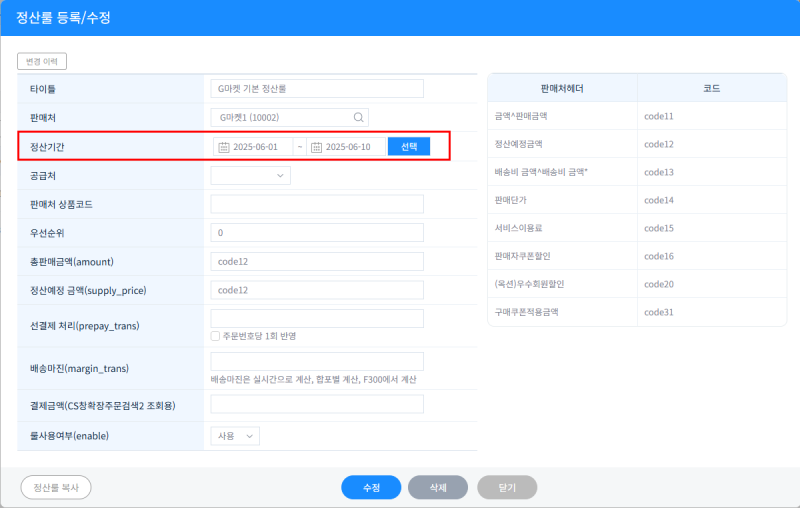Click the 배송마진은 실시간으로 계산 help text
The height and width of the screenshot is (508, 800).
314,379
